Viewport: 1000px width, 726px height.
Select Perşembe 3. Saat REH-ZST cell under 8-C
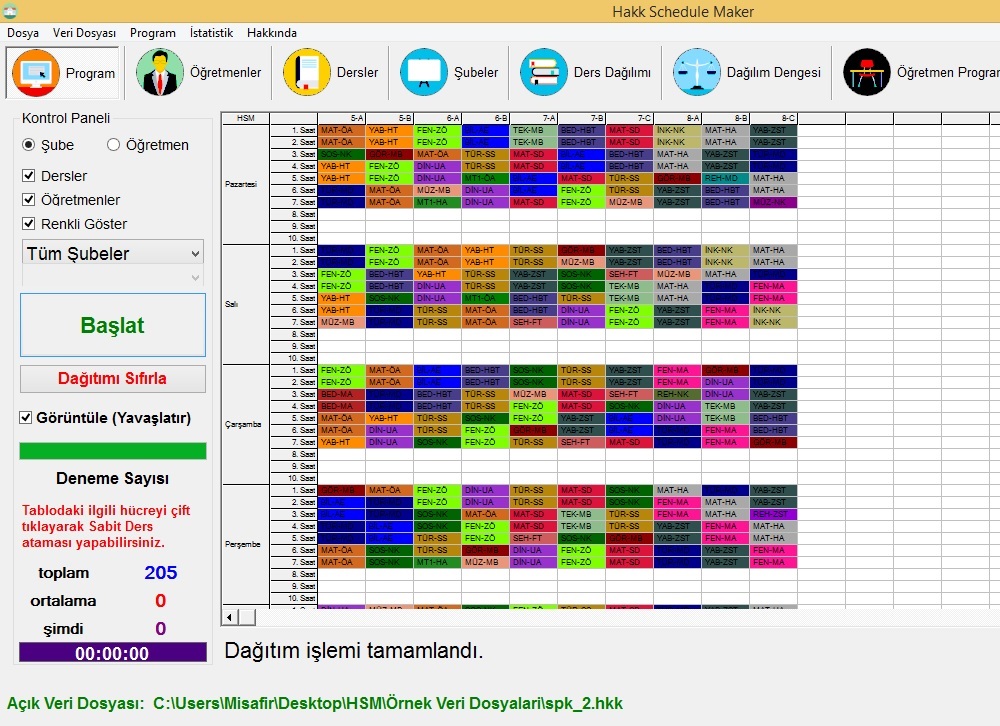pos(774,514)
